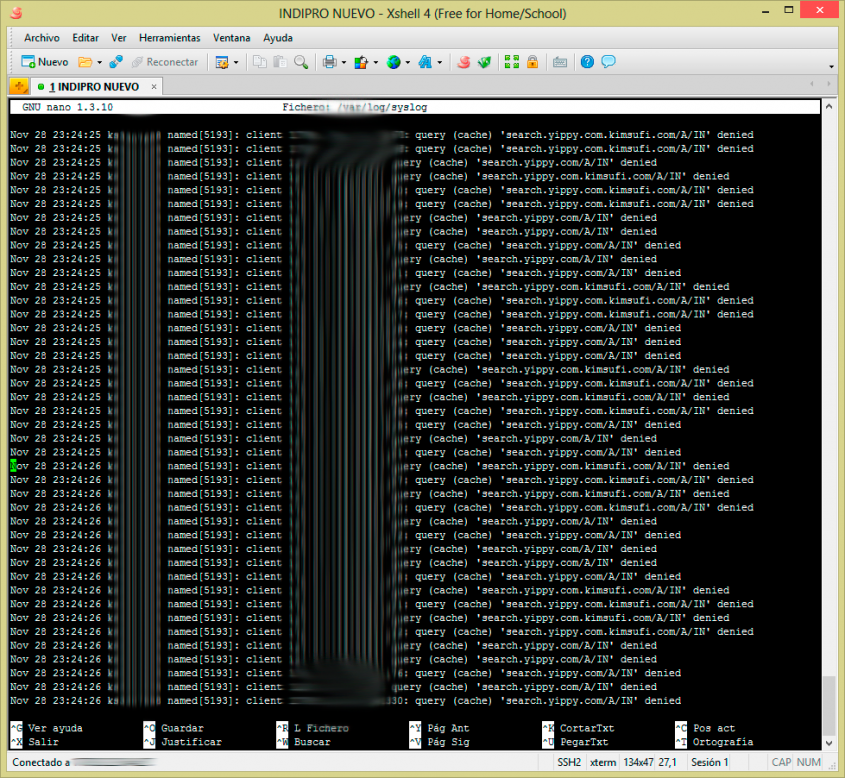Click the ^X Salir shortcut
Screen dimensions: 845x778
tap(34, 742)
